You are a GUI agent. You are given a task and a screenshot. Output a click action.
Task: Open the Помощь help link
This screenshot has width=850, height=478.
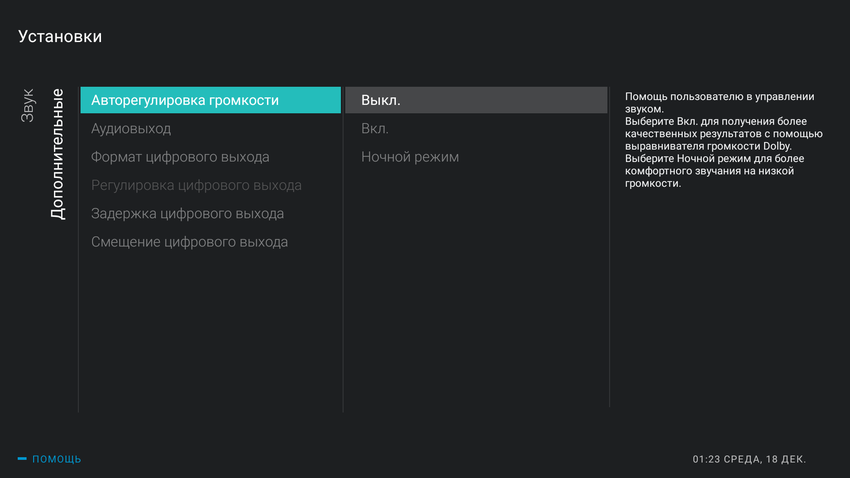tap(57, 459)
